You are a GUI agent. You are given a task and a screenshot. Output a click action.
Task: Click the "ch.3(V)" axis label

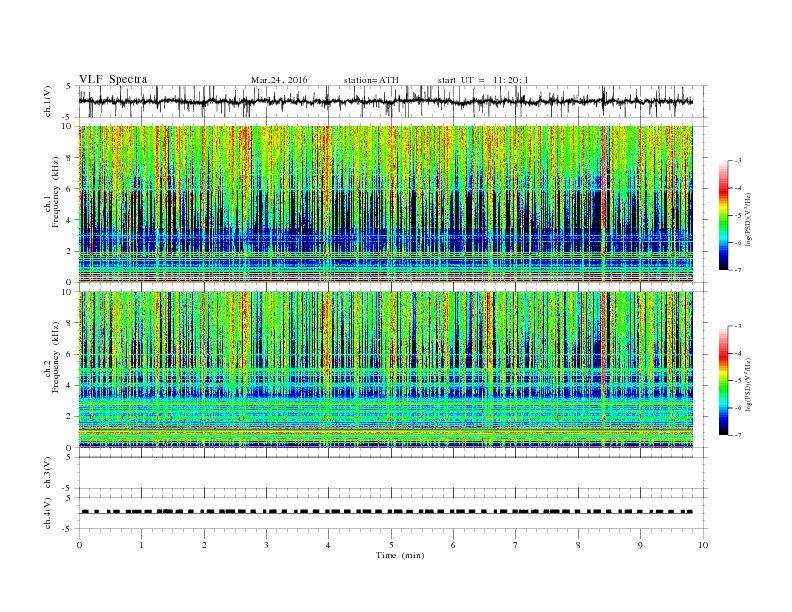tap(48, 473)
